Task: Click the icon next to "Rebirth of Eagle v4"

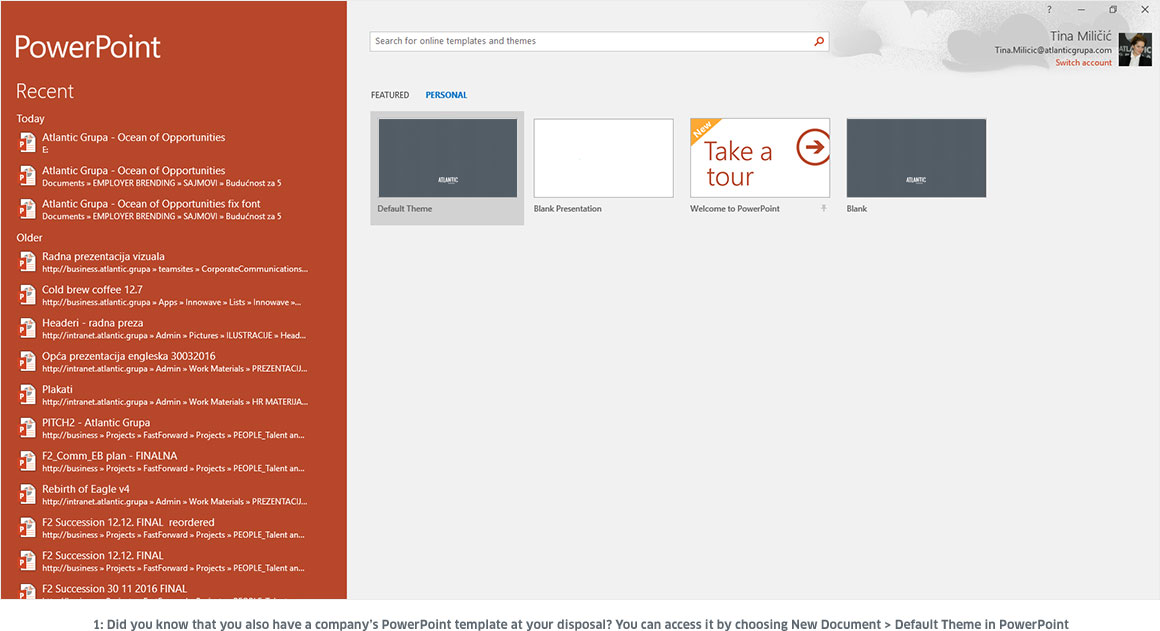Action: click(x=26, y=493)
